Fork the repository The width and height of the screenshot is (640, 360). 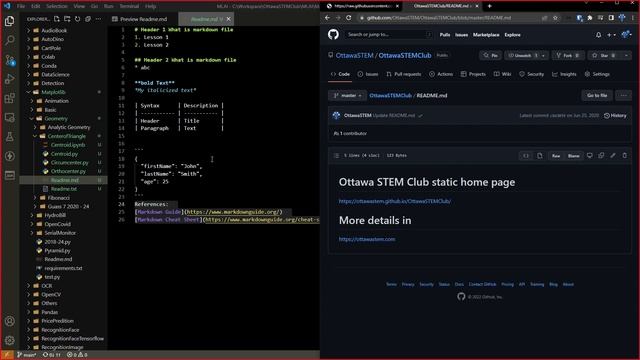pos(568,56)
